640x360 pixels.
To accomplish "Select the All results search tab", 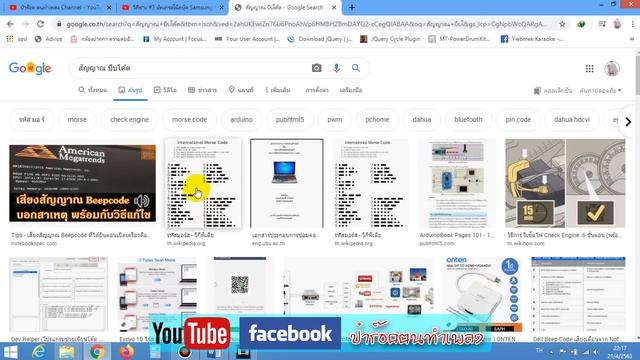I will (93, 90).
